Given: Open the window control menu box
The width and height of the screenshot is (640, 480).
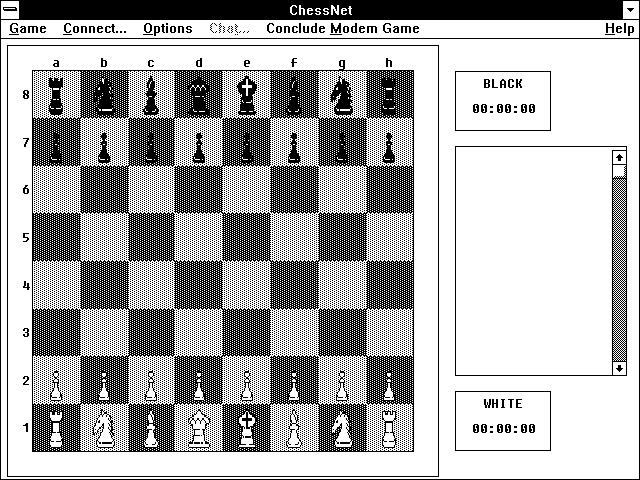Looking at the screenshot, I should [10, 9].
